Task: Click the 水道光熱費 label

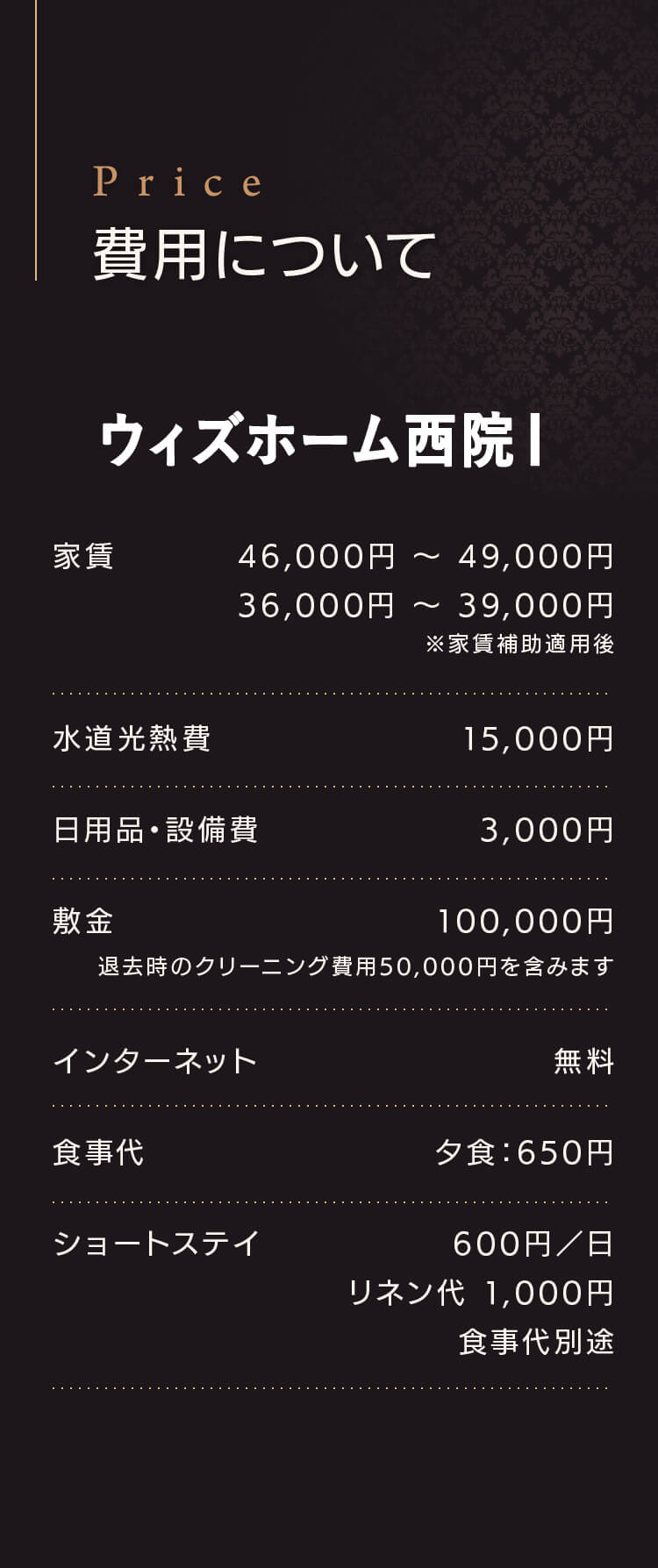Action: click(132, 739)
